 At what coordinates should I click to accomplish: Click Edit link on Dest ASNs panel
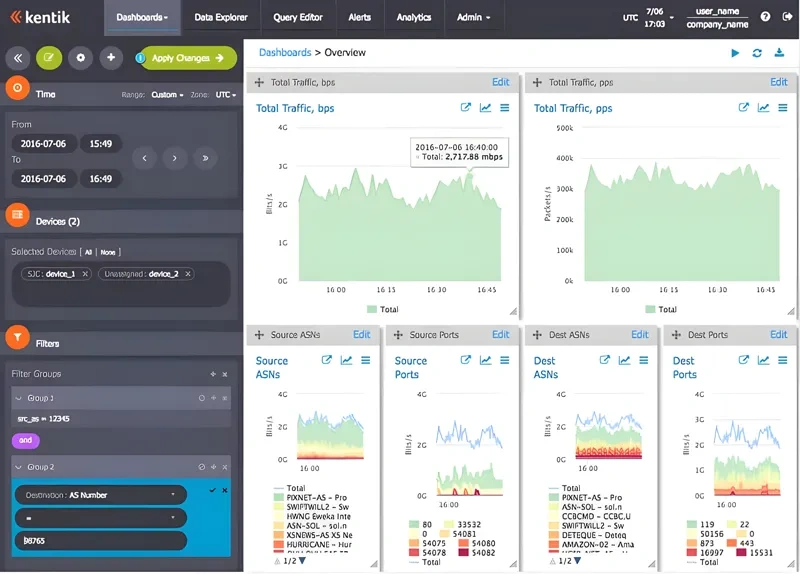pyautogui.click(x=639, y=335)
